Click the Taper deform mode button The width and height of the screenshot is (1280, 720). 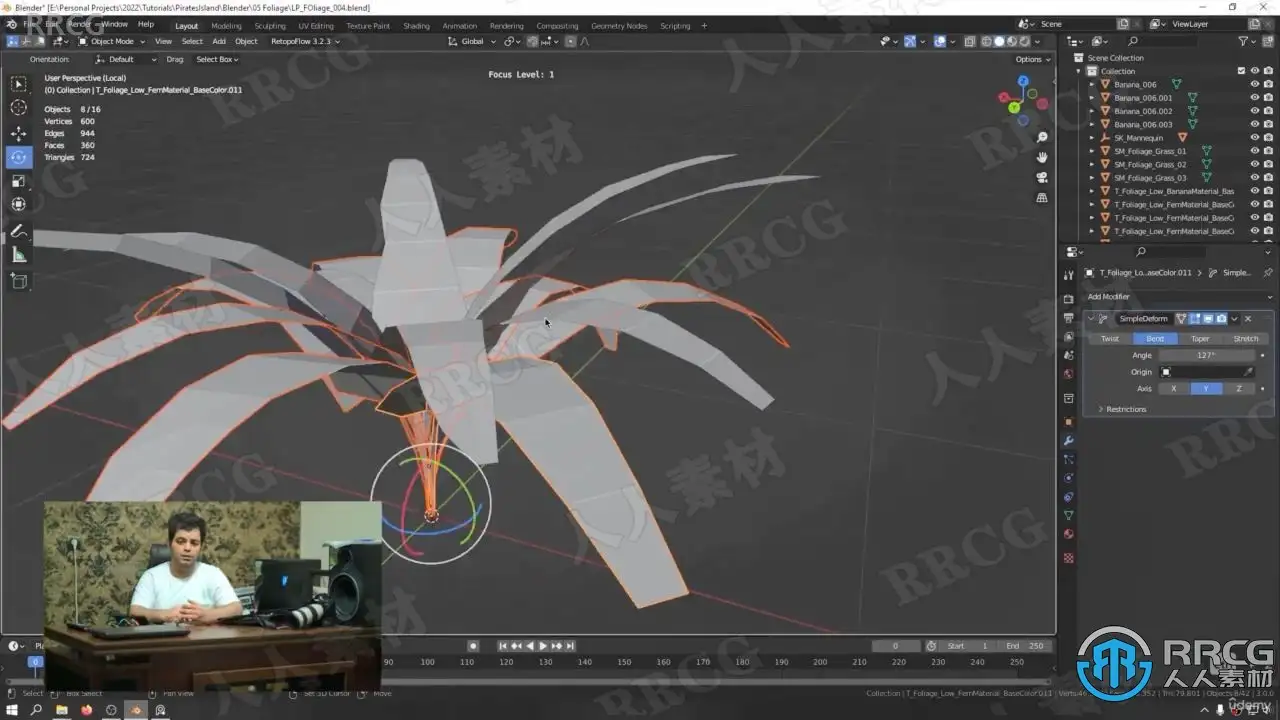[1200, 339]
